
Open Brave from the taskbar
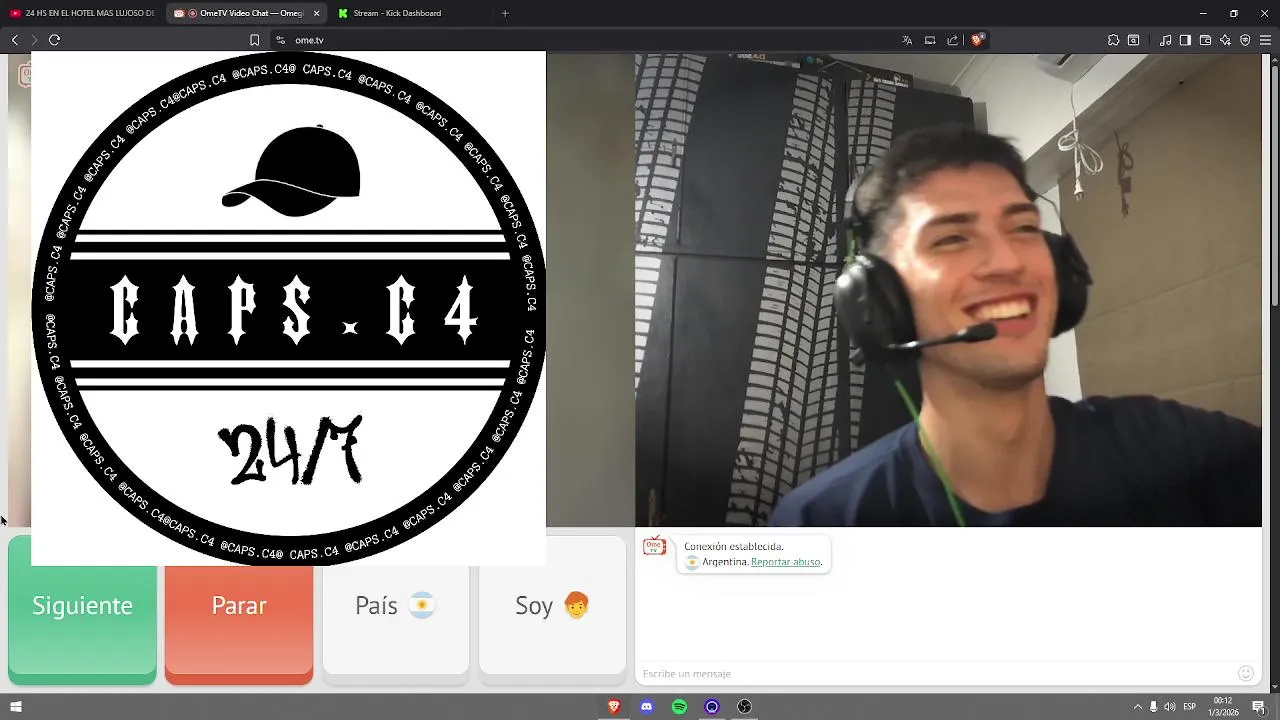coord(614,707)
